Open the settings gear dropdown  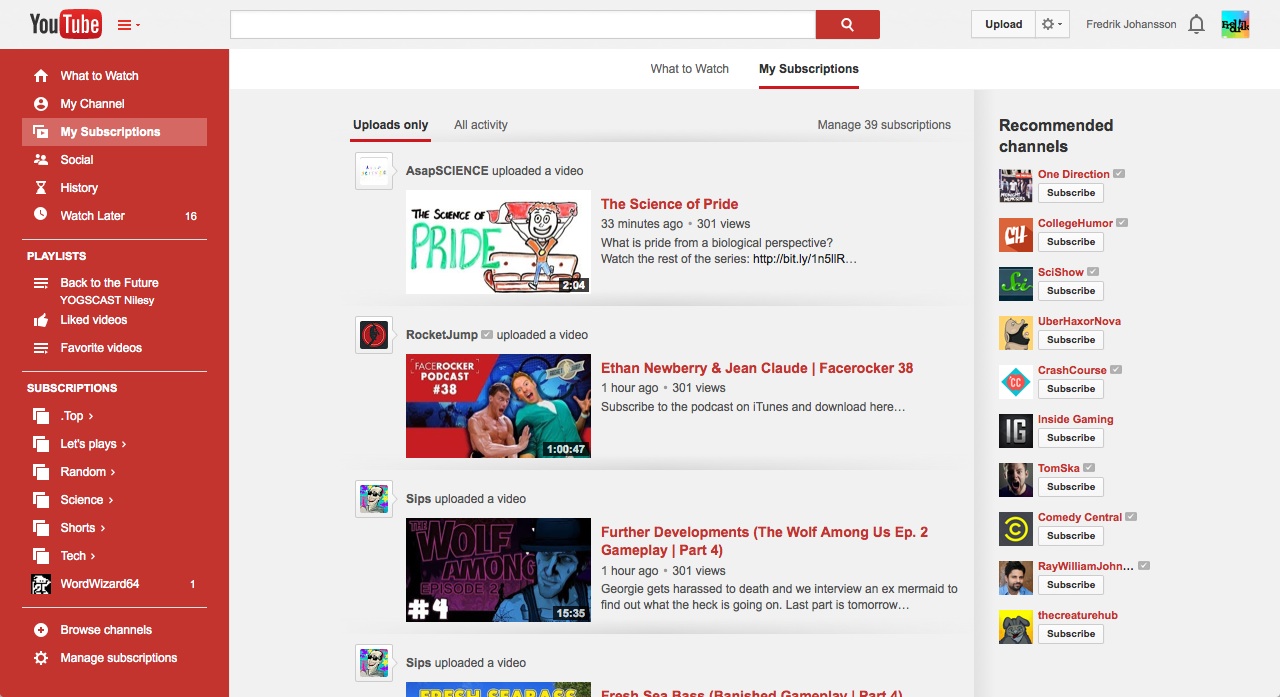(1052, 24)
